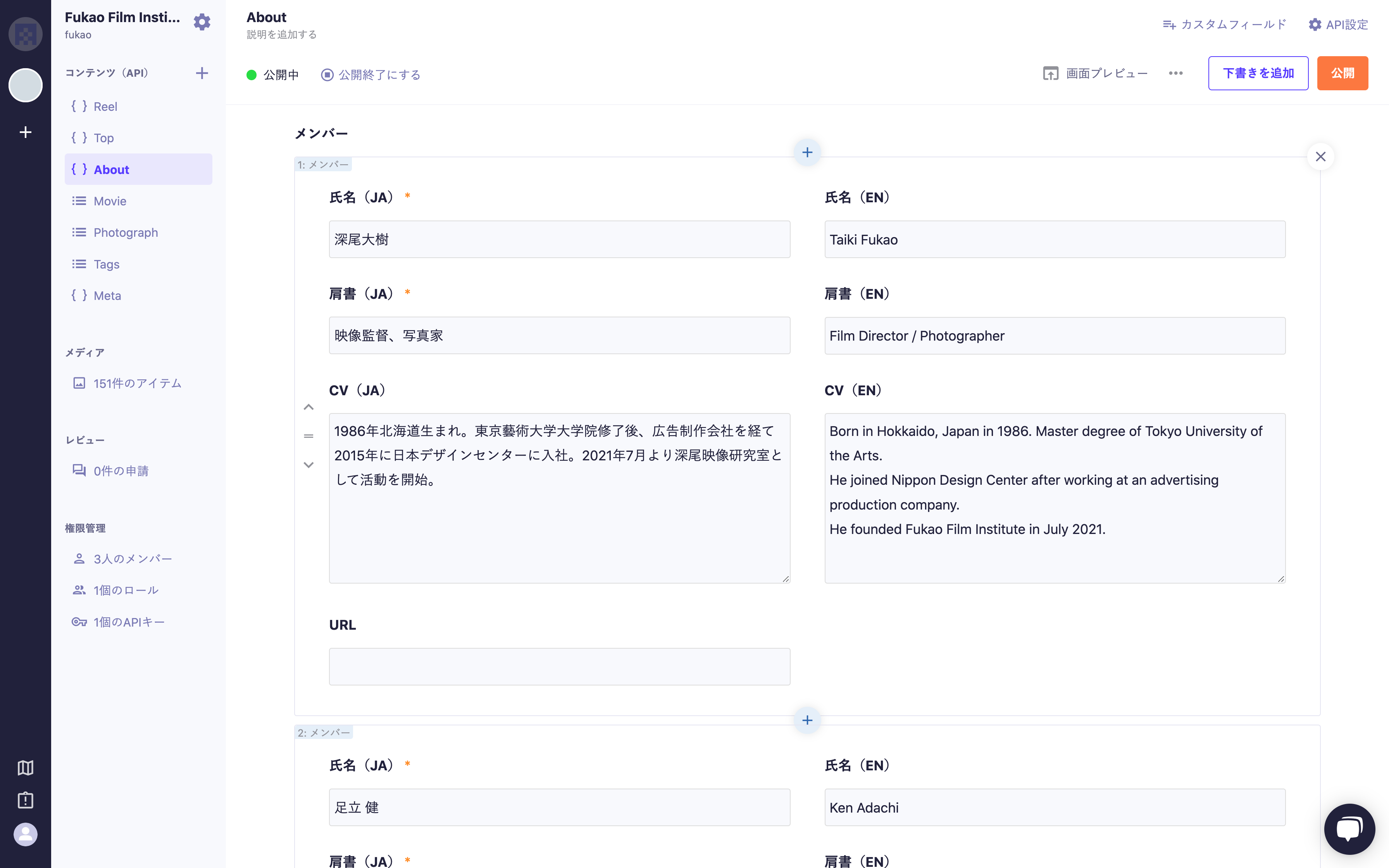This screenshot has width=1389, height=868.
Task: Click the announcements clipboard icon in sidebar
Action: pyautogui.click(x=25, y=800)
